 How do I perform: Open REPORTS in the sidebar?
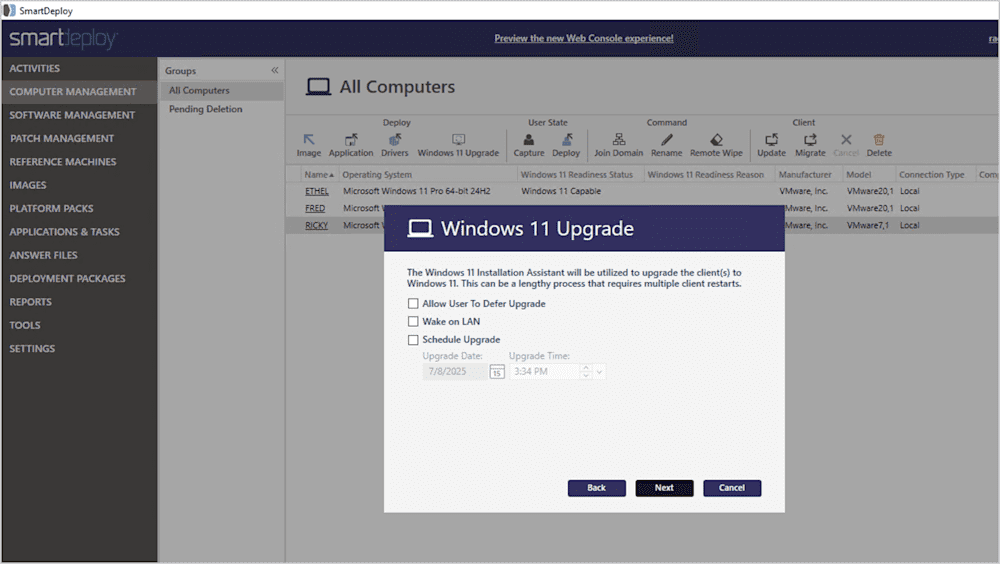coord(79,302)
